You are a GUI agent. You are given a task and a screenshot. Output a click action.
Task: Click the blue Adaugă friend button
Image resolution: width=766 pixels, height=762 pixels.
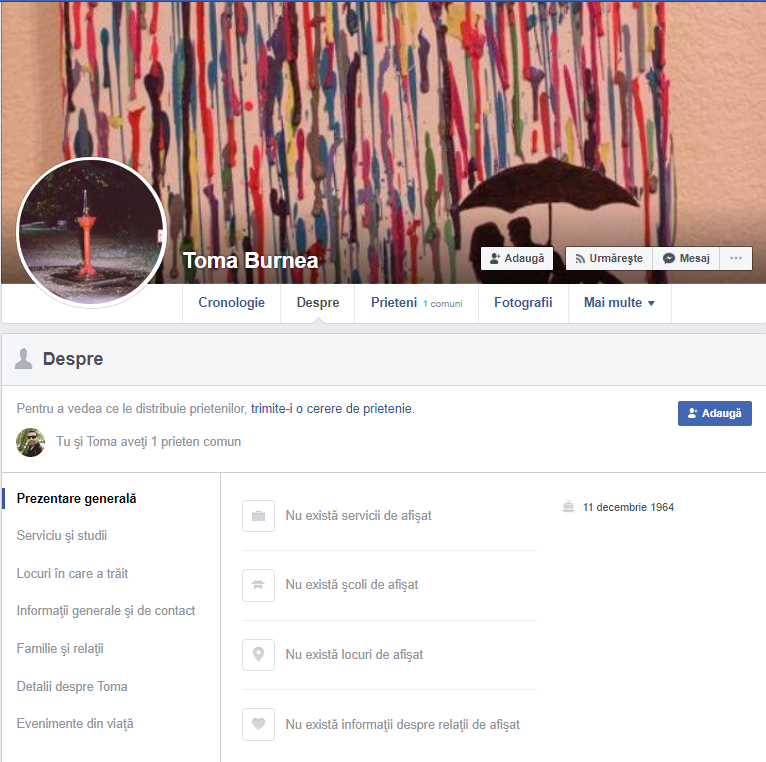715,413
